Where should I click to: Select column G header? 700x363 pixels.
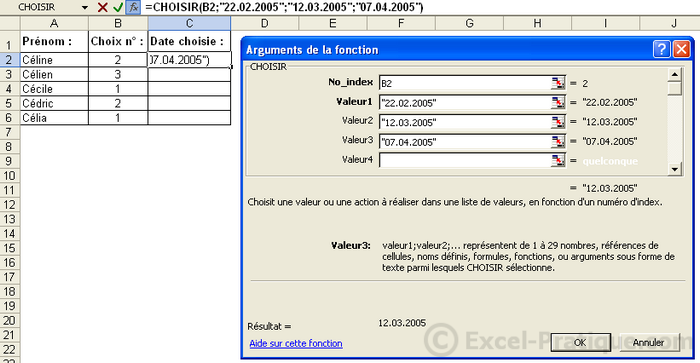click(469, 23)
